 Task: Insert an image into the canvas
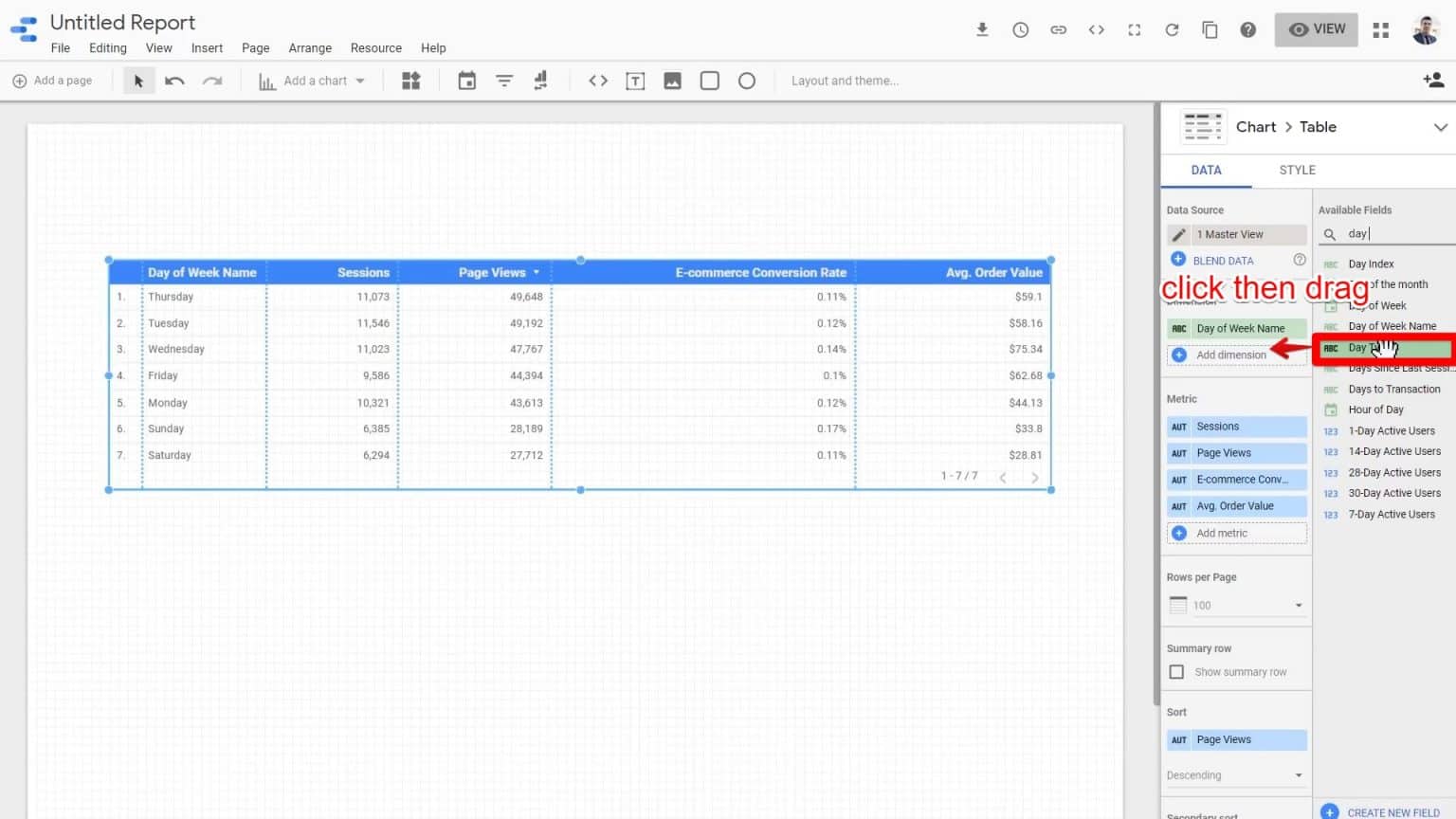pos(672,81)
